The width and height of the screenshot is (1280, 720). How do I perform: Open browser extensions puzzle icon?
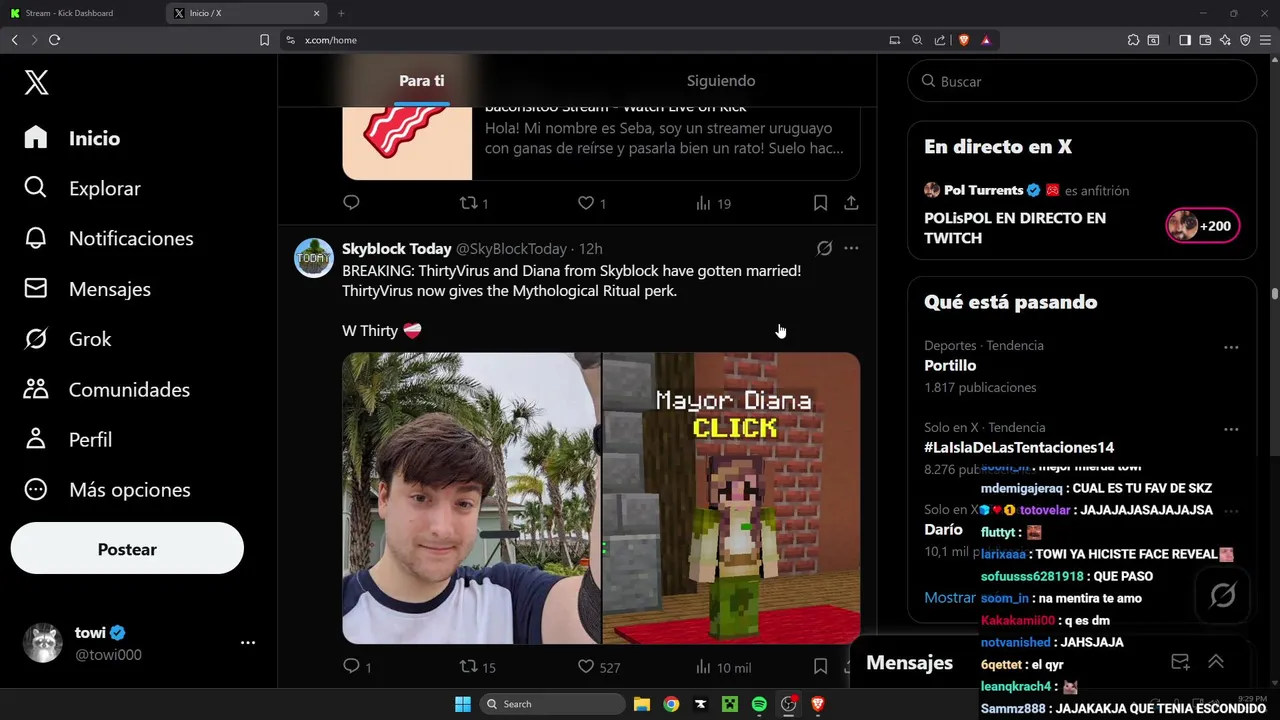tap(1133, 40)
